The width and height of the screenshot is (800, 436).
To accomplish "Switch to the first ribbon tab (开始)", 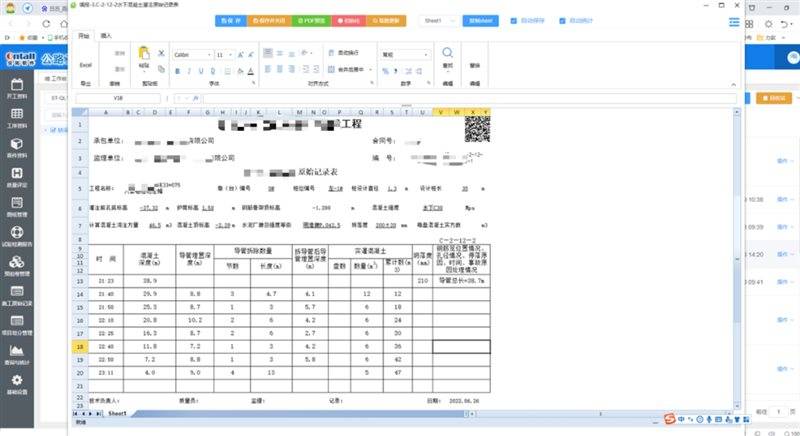I will 84,36.
